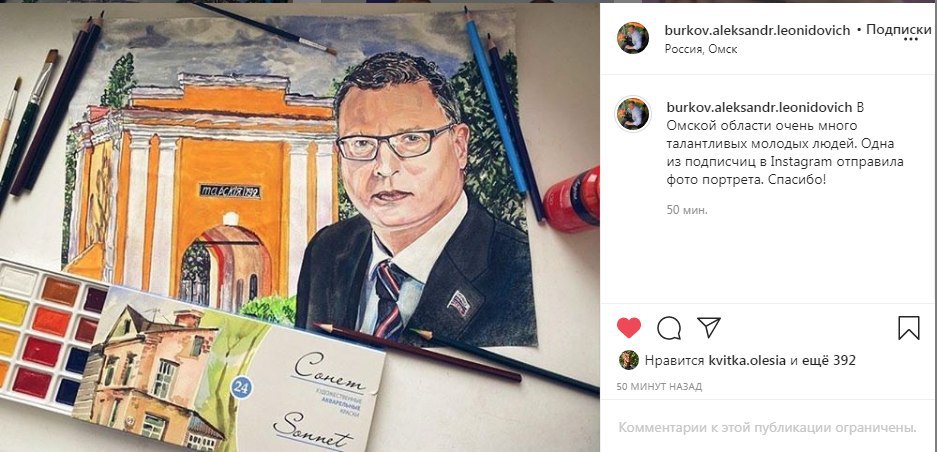Save post with bookmark icon

(x=909, y=328)
